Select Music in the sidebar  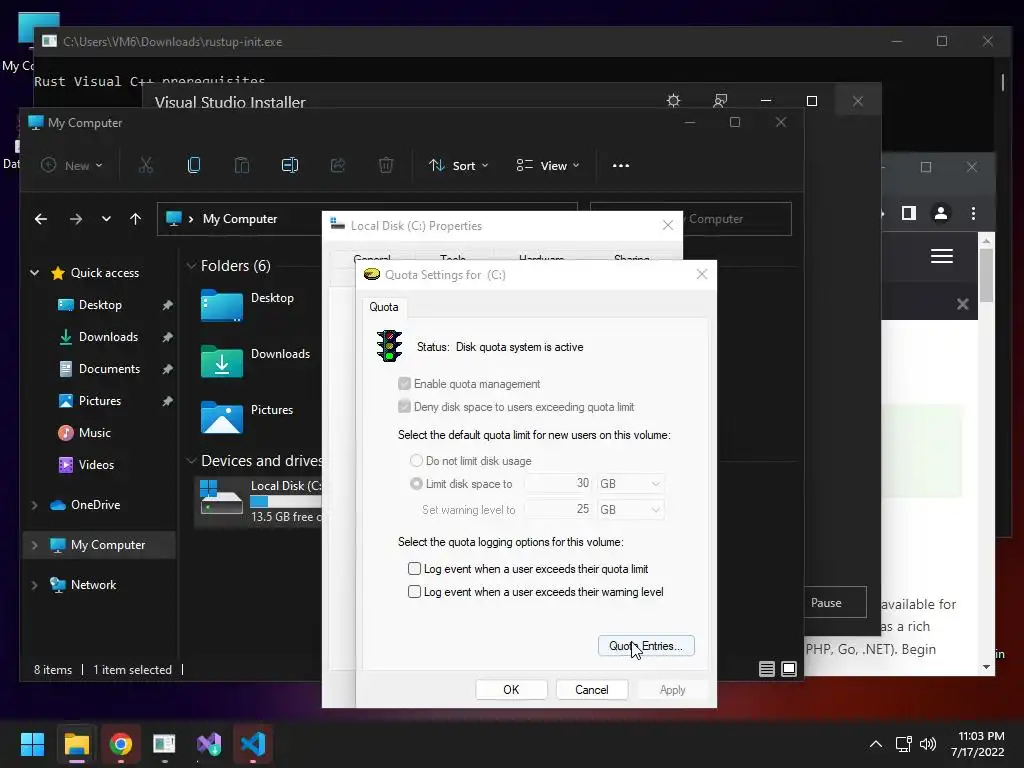[x=95, y=432]
